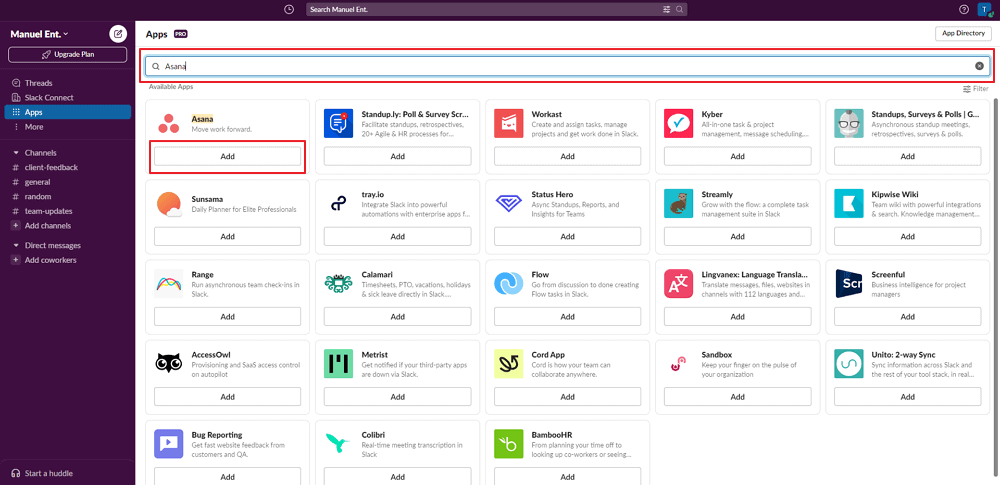Screen dimensions: 1000x485
Task: Click the Streamly app icon
Action: (679, 204)
